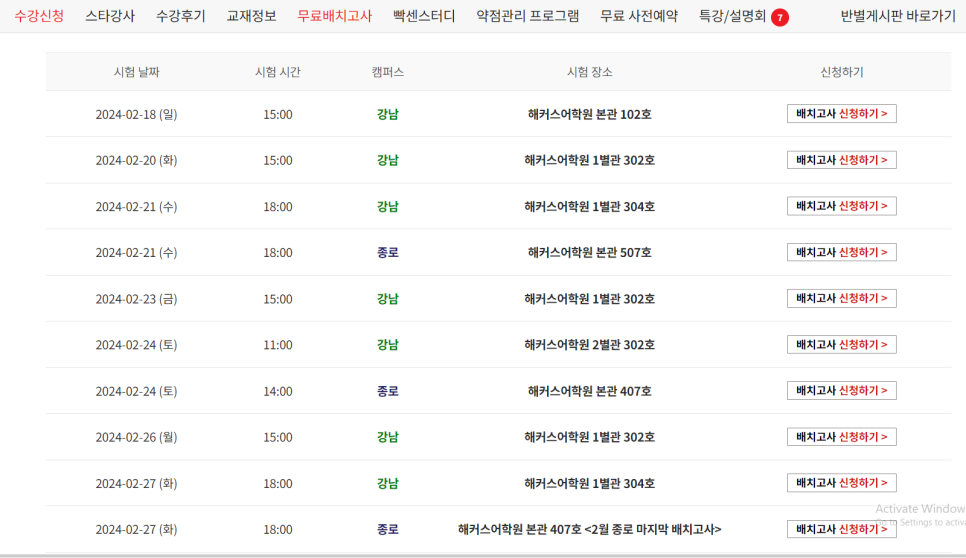Apply for 02-24 11:00 강남 test
This screenshot has height=558, width=966.
(842, 345)
